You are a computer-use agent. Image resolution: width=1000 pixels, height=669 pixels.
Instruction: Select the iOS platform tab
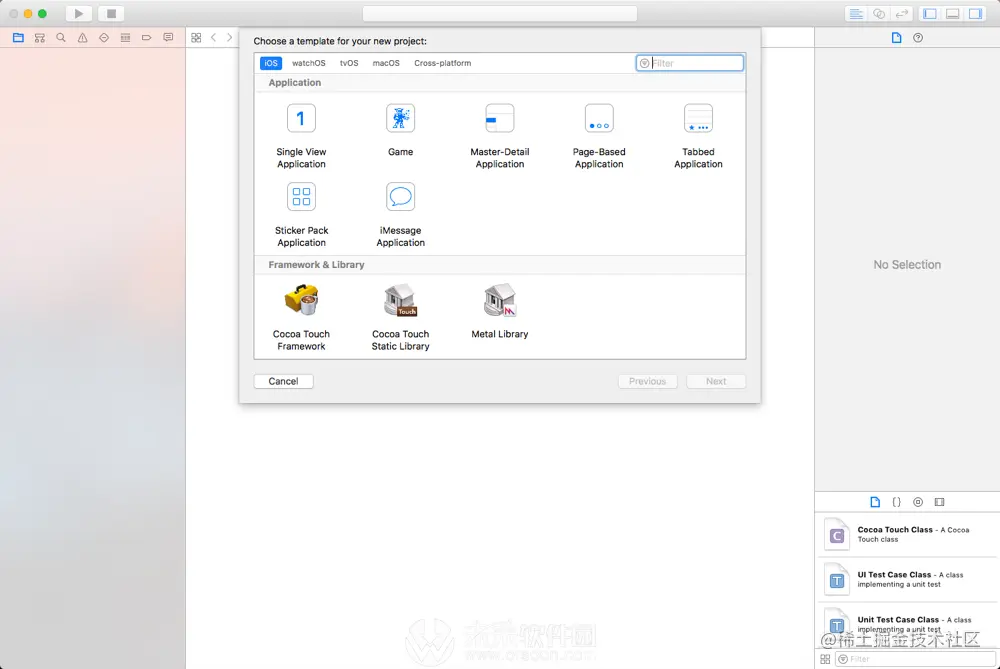point(271,63)
